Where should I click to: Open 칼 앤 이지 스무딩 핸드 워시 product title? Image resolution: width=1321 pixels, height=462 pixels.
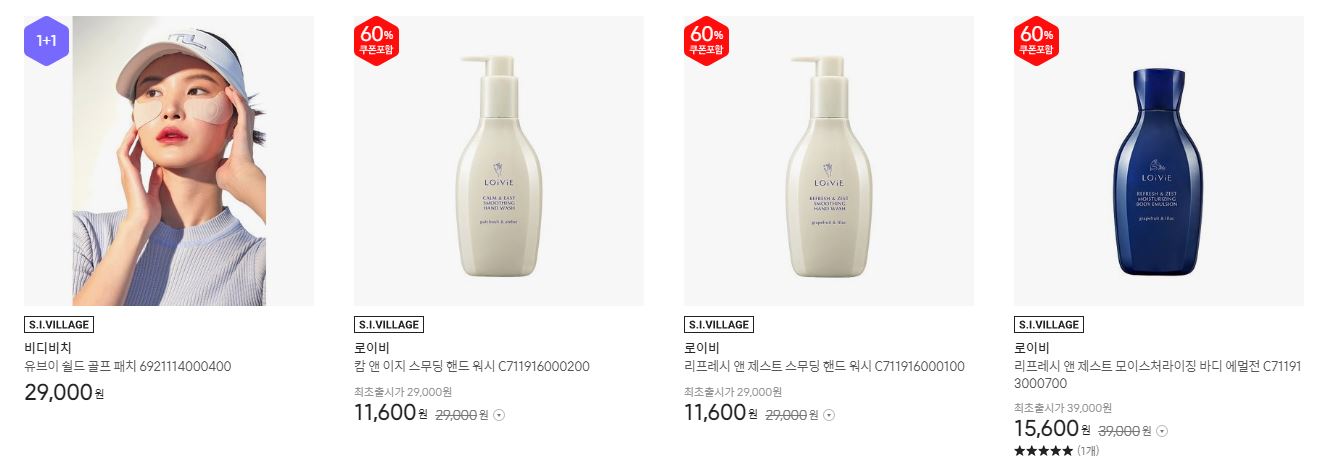(x=472, y=367)
